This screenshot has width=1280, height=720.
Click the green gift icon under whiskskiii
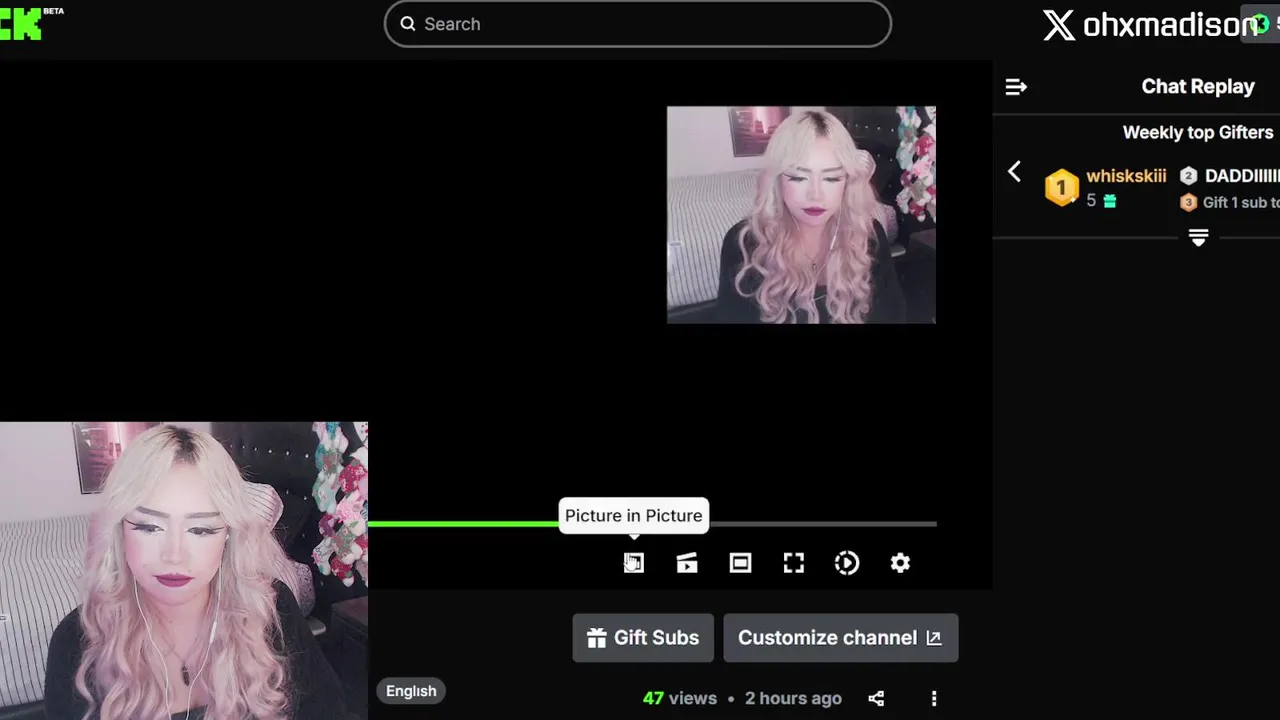point(1109,201)
